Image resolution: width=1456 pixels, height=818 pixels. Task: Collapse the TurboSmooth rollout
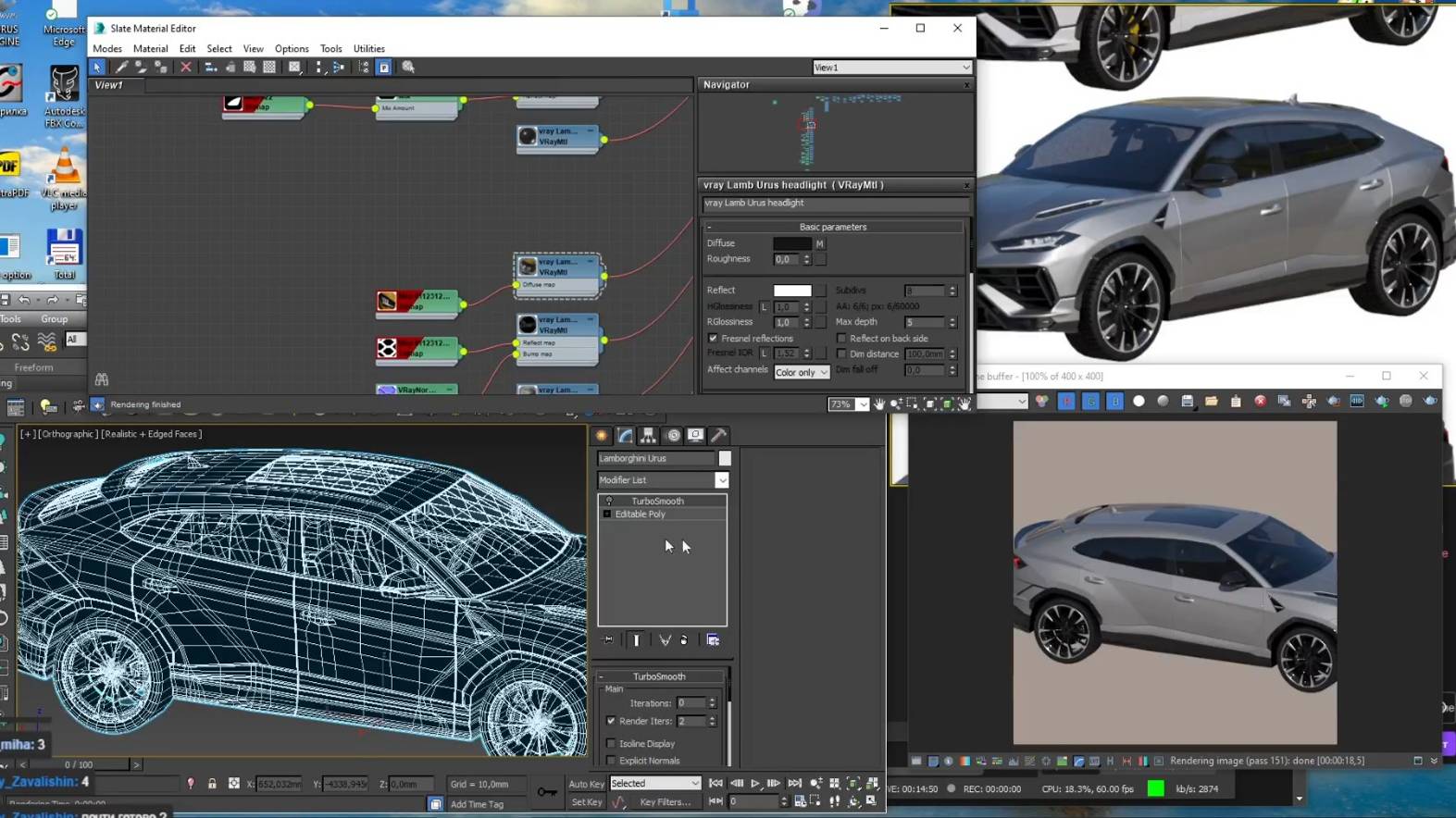point(659,676)
